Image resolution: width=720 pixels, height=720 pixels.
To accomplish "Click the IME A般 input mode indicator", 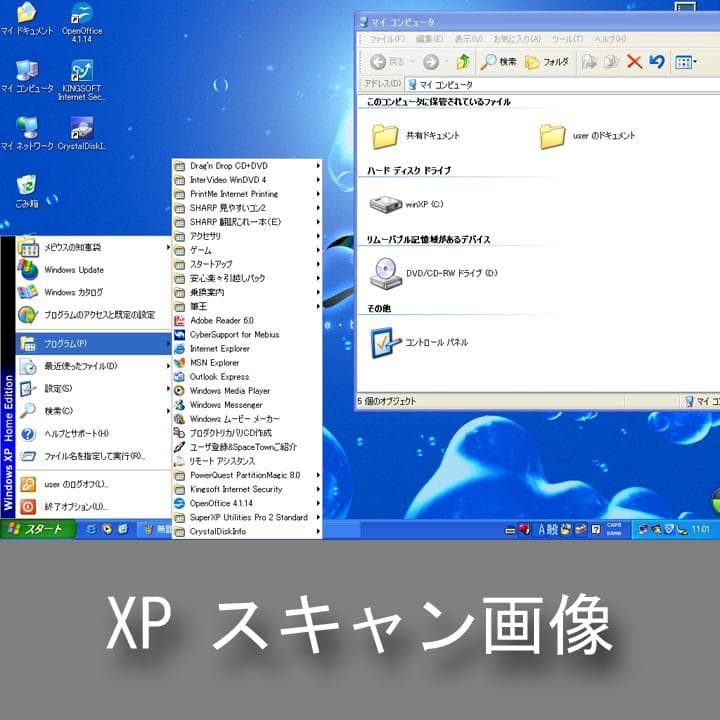I will [x=548, y=529].
